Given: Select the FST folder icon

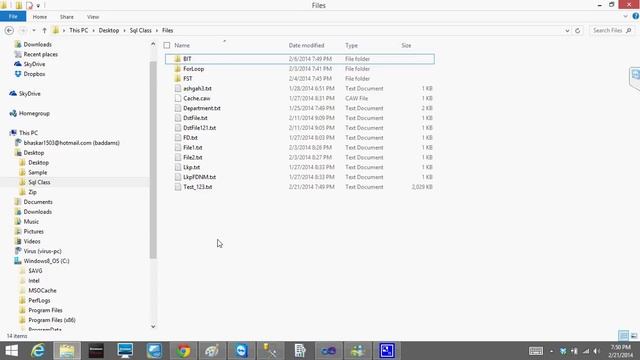Looking at the screenshot, I should pyautogui.click(x=178, y=78).
